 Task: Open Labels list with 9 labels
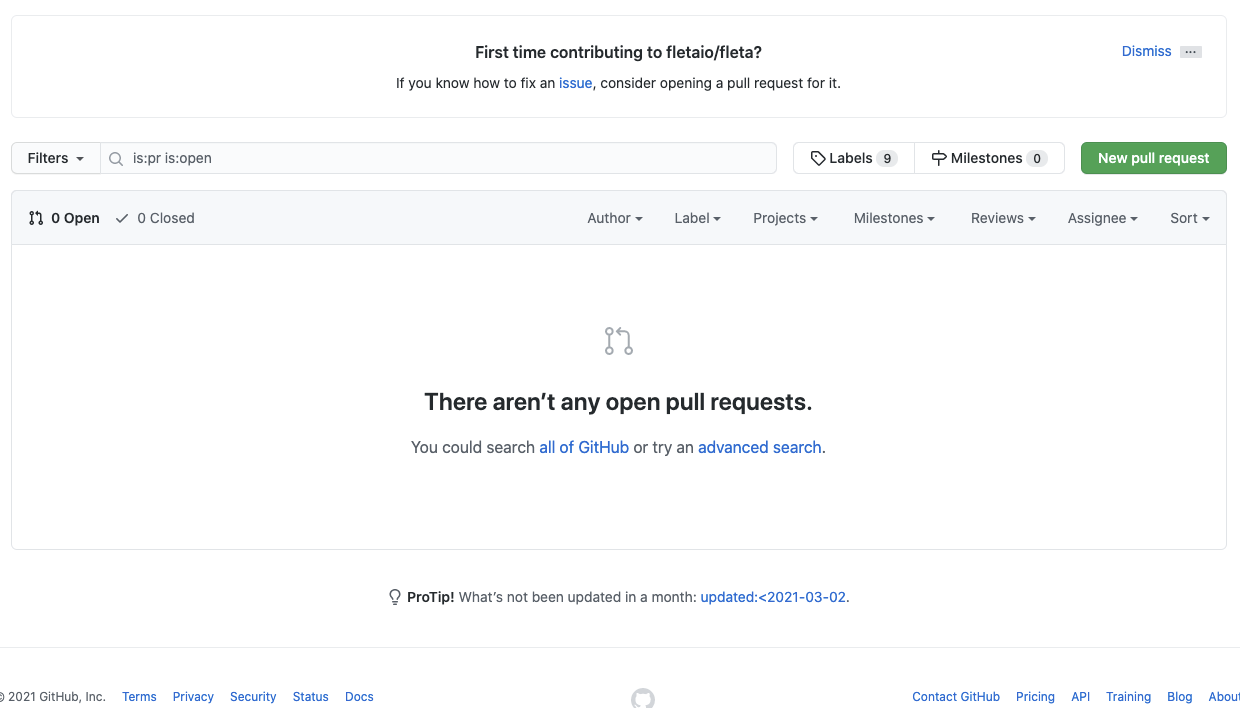pyautogui.click(x=854, y=158)
